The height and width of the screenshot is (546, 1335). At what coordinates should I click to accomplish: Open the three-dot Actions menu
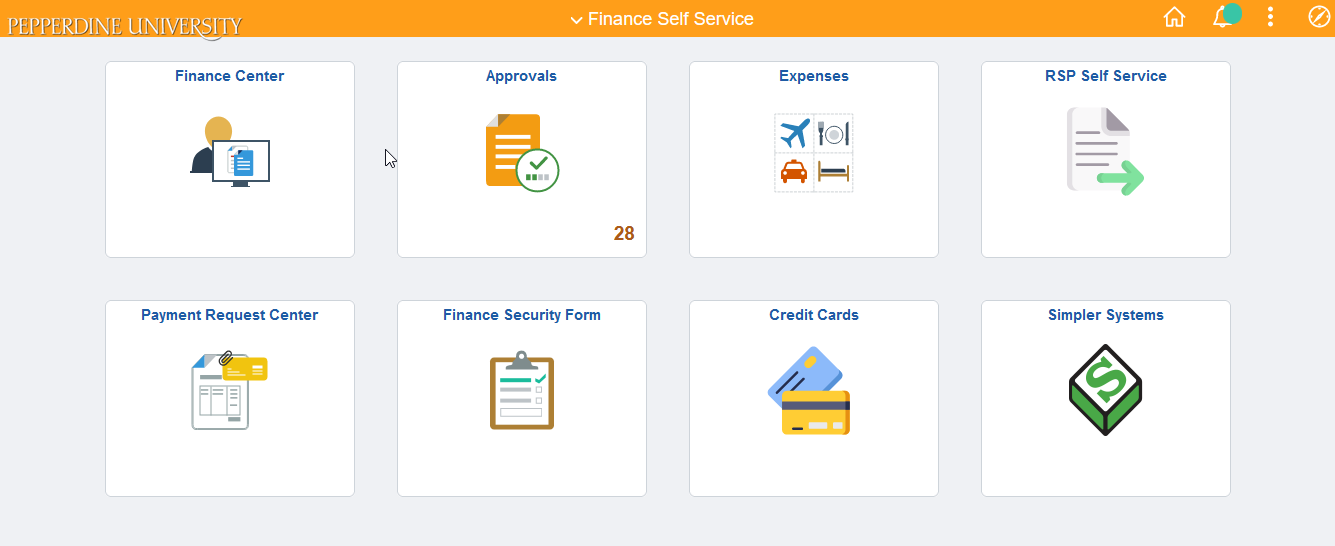click(x=1270, y=18)
